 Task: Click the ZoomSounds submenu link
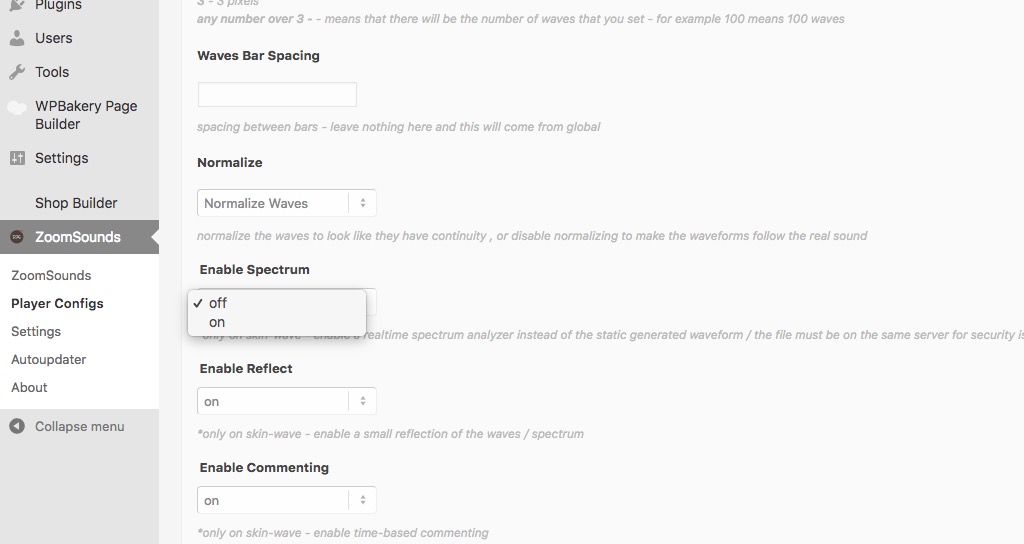(51, 276)
